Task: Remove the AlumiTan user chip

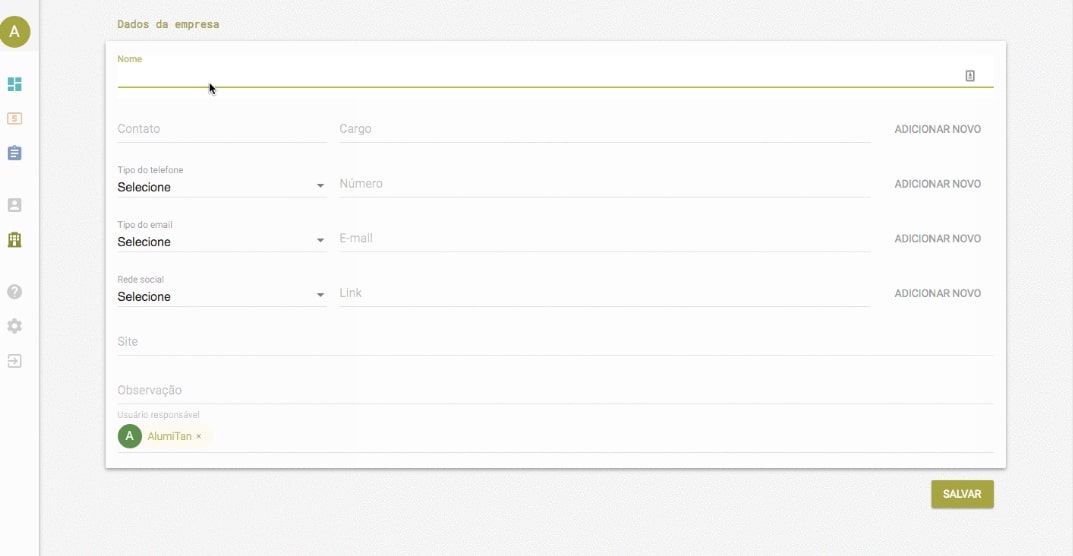Action: click(198, 436)
